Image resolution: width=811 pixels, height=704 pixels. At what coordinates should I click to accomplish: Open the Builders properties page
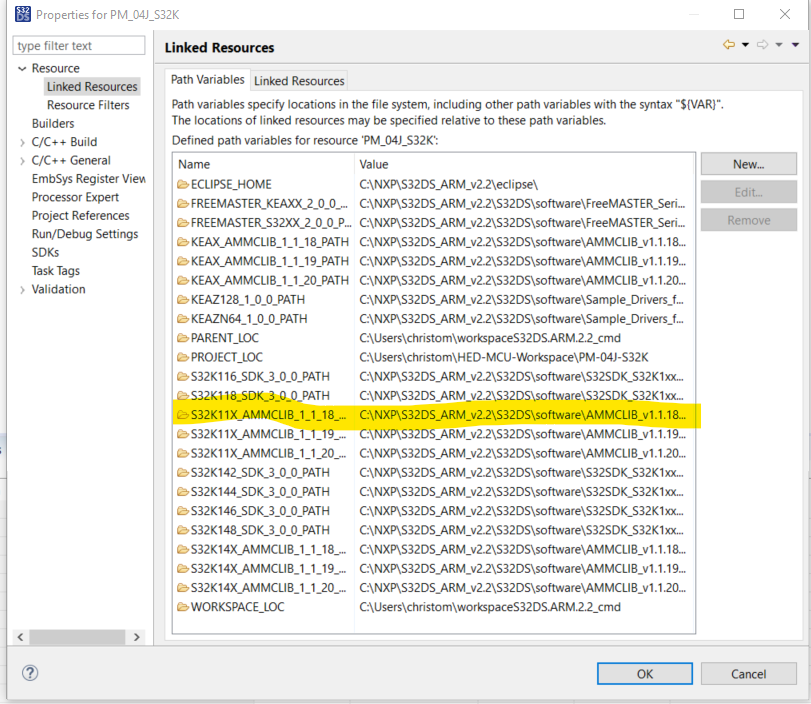pyautogui.click(x=53, y=124)
